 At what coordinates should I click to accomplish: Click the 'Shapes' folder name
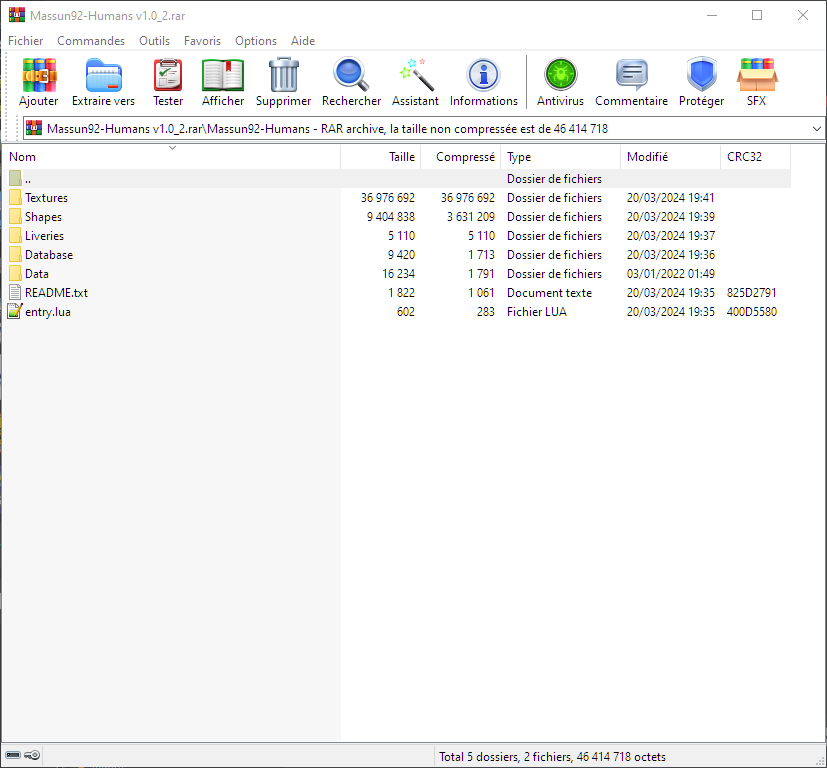[x=43, y=217]
